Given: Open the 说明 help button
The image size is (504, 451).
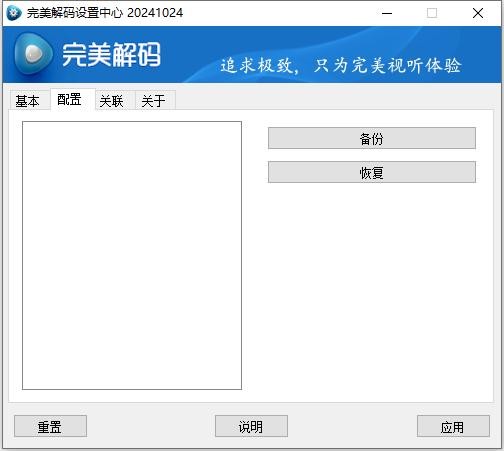Looking at the screenshot, I should click(251, 426).
